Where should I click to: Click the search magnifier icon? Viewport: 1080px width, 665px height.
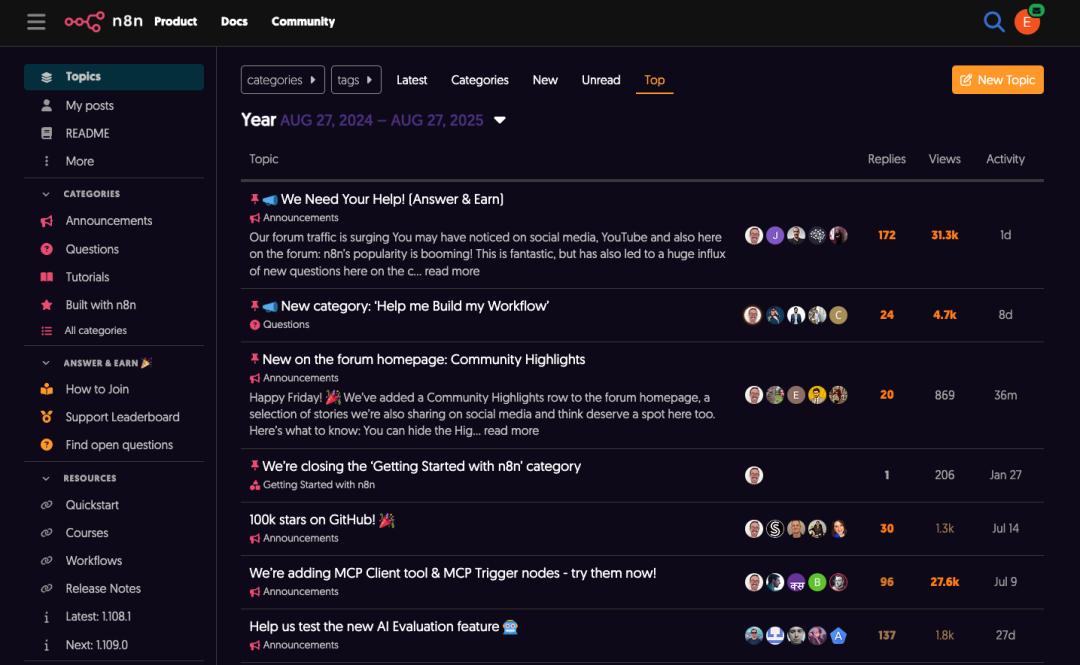coord(993,22)
